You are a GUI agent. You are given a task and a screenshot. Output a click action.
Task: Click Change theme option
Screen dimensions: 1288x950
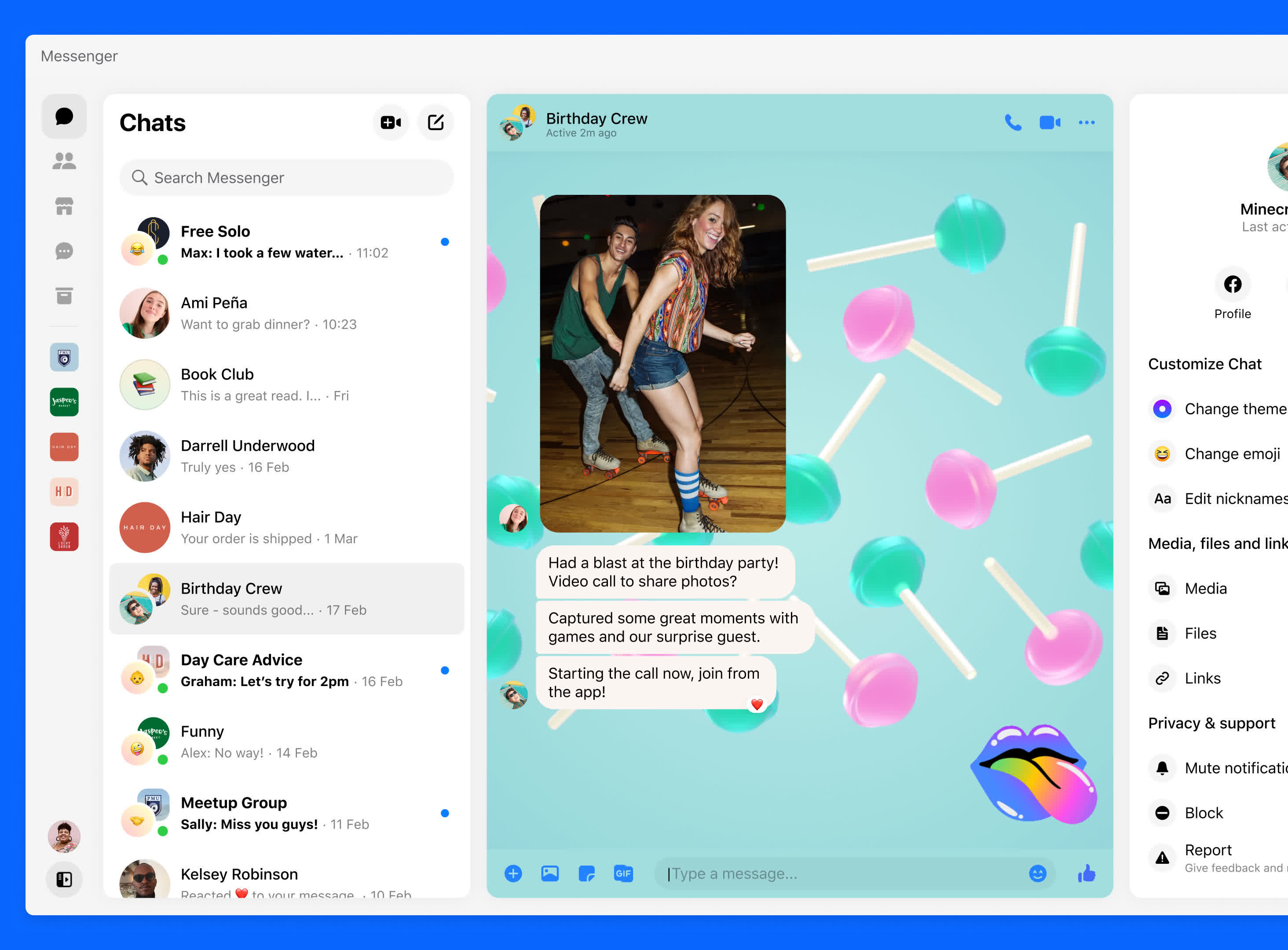click(1218, 409)
